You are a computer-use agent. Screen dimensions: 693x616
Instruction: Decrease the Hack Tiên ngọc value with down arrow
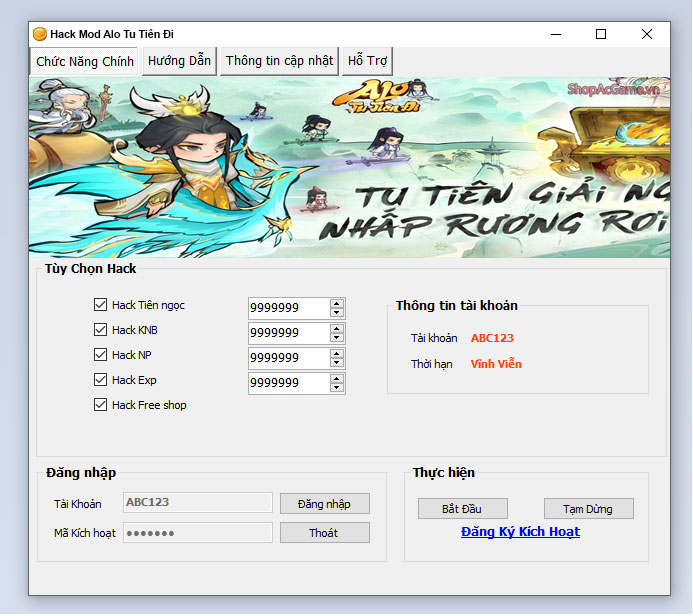coord(337,312)
